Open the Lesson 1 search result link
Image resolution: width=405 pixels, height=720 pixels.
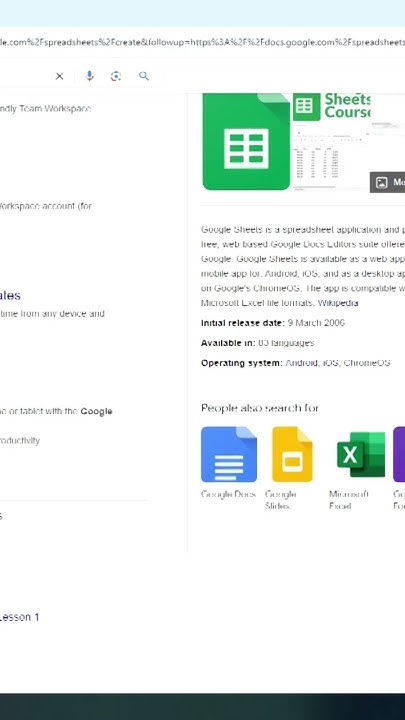coord(19,617)
